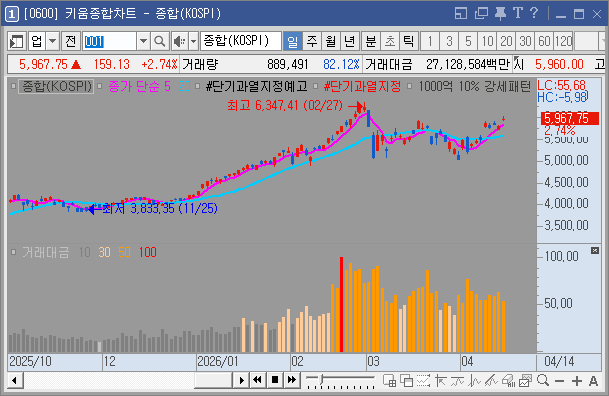Open the speaker options dropdown arrow
609x396 pixels.
tap(194, 41)
